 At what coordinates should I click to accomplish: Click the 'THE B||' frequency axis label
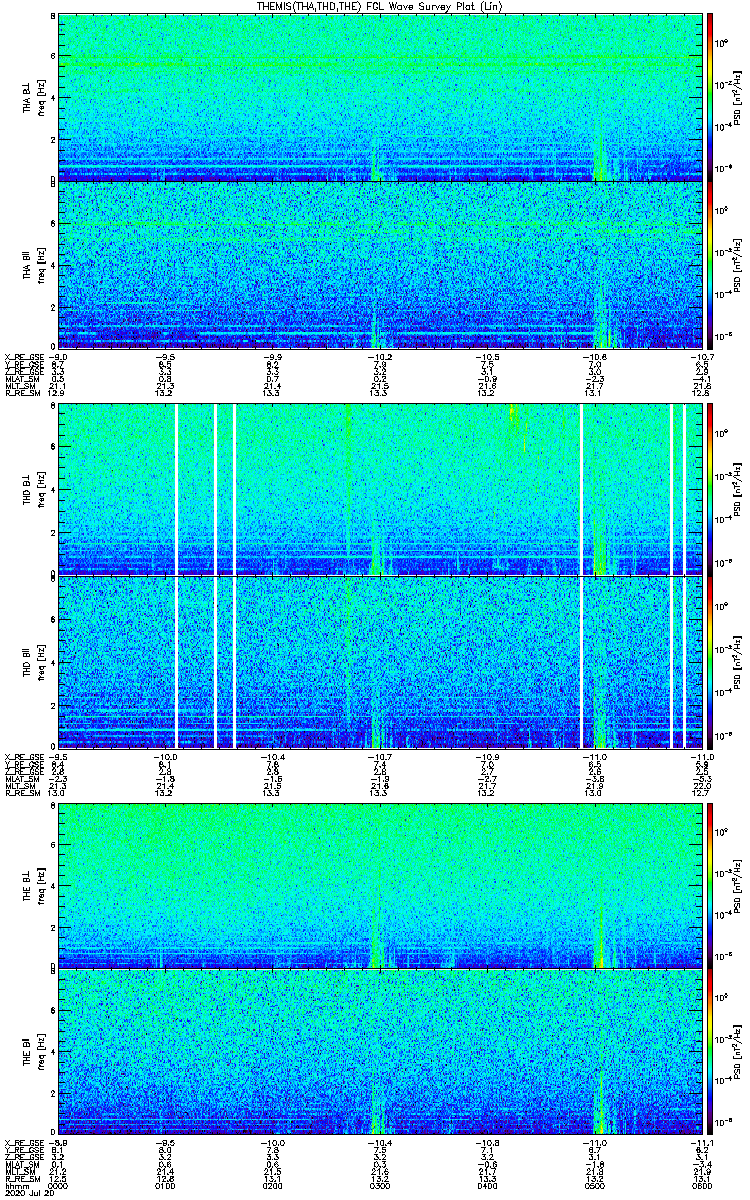click(x=33, y=1052)
